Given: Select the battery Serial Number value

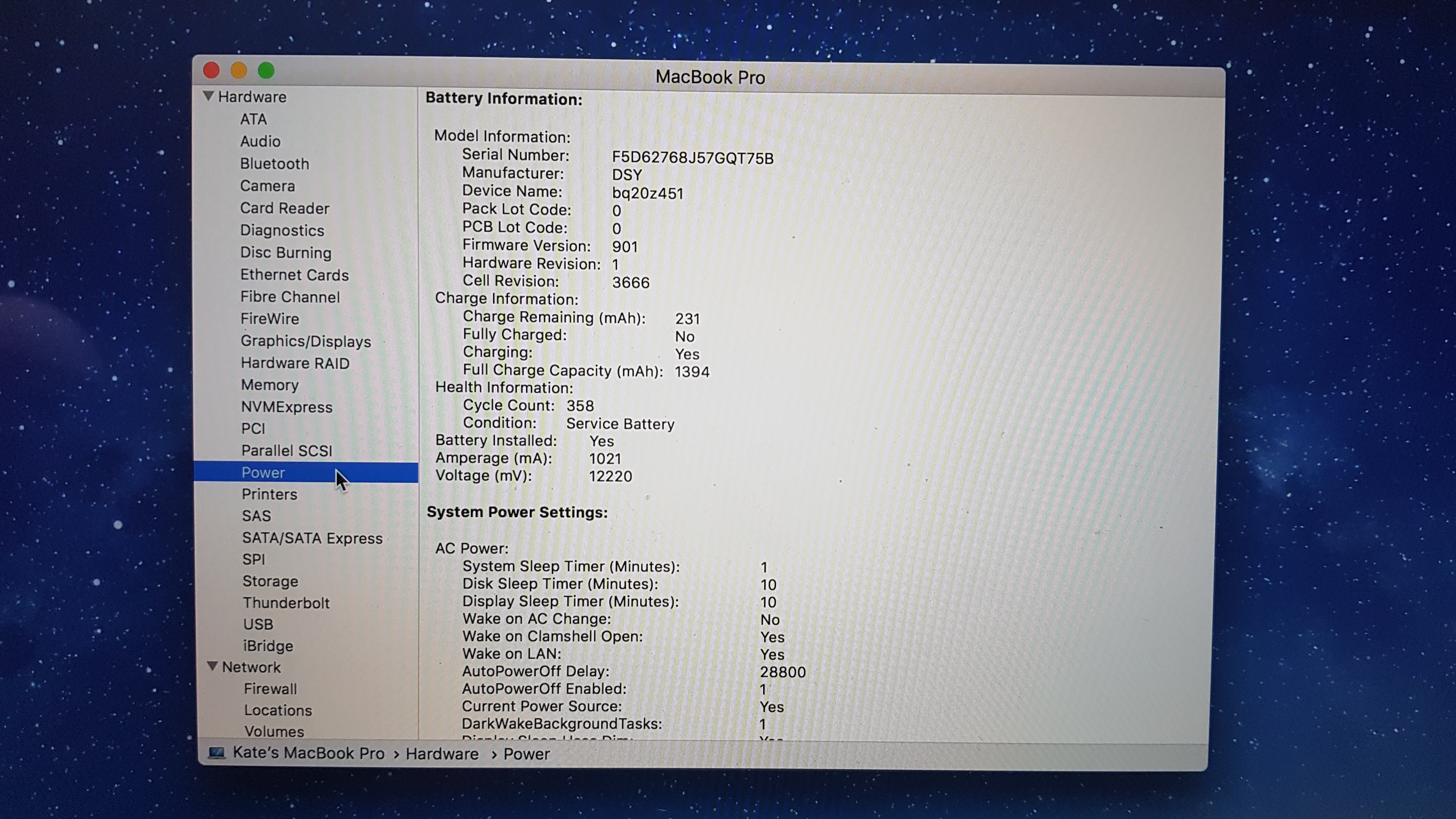Looking at the screenshot, I should point(692,158).
